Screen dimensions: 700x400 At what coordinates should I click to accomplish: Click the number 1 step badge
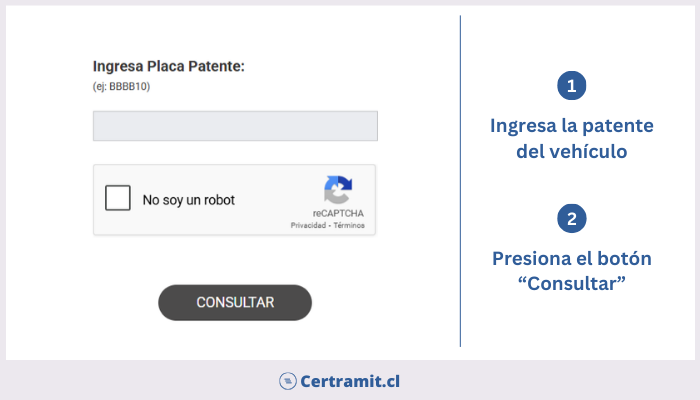(x=571, y=86)
